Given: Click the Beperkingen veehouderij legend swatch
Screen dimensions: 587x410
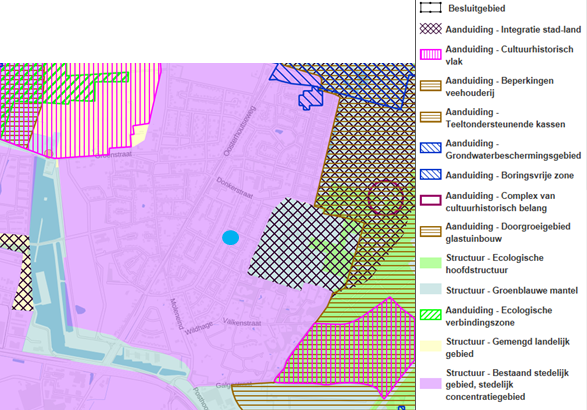Looking at the screenshot, I should (431, 86).
